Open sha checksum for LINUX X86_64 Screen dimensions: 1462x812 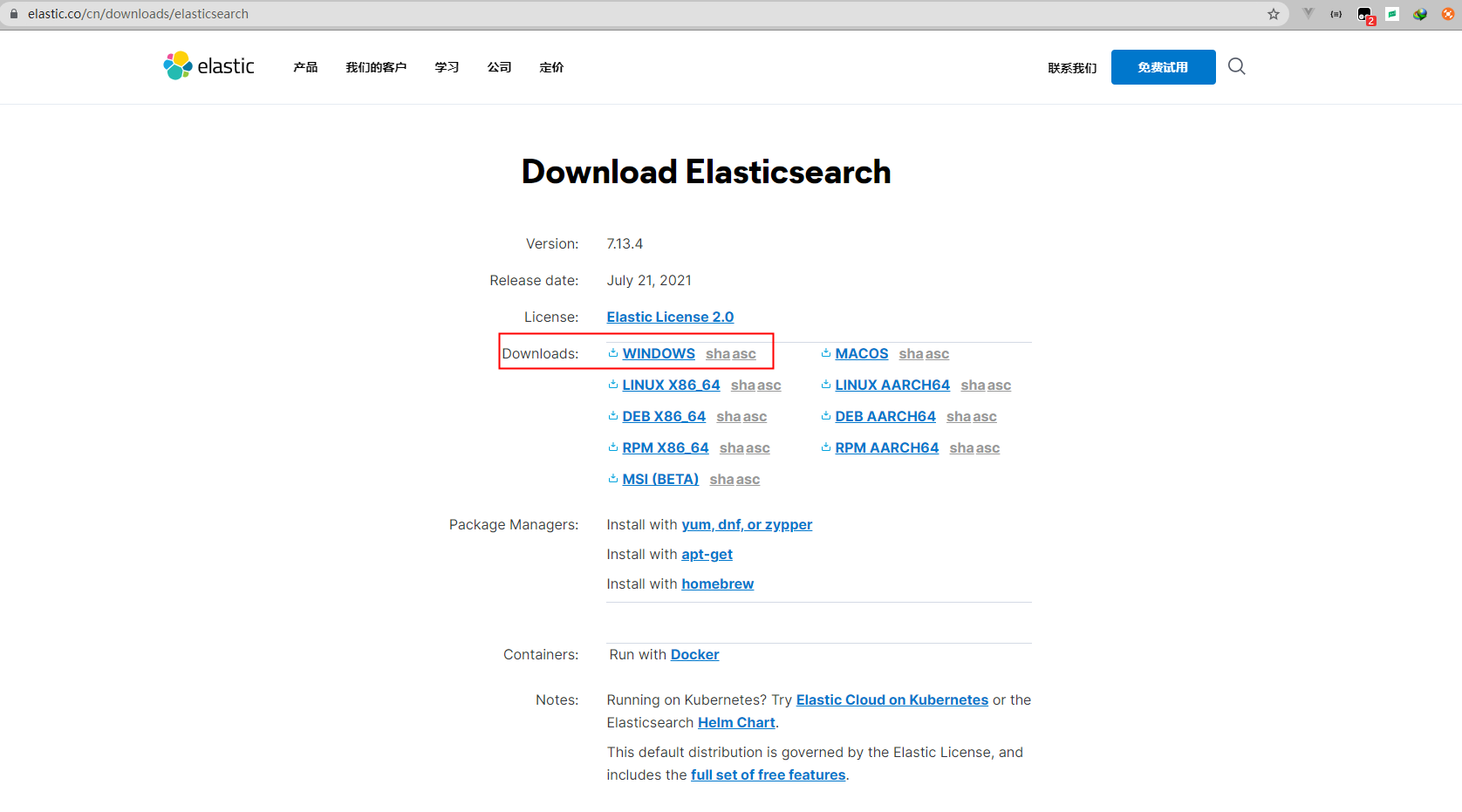pos(743,385)
